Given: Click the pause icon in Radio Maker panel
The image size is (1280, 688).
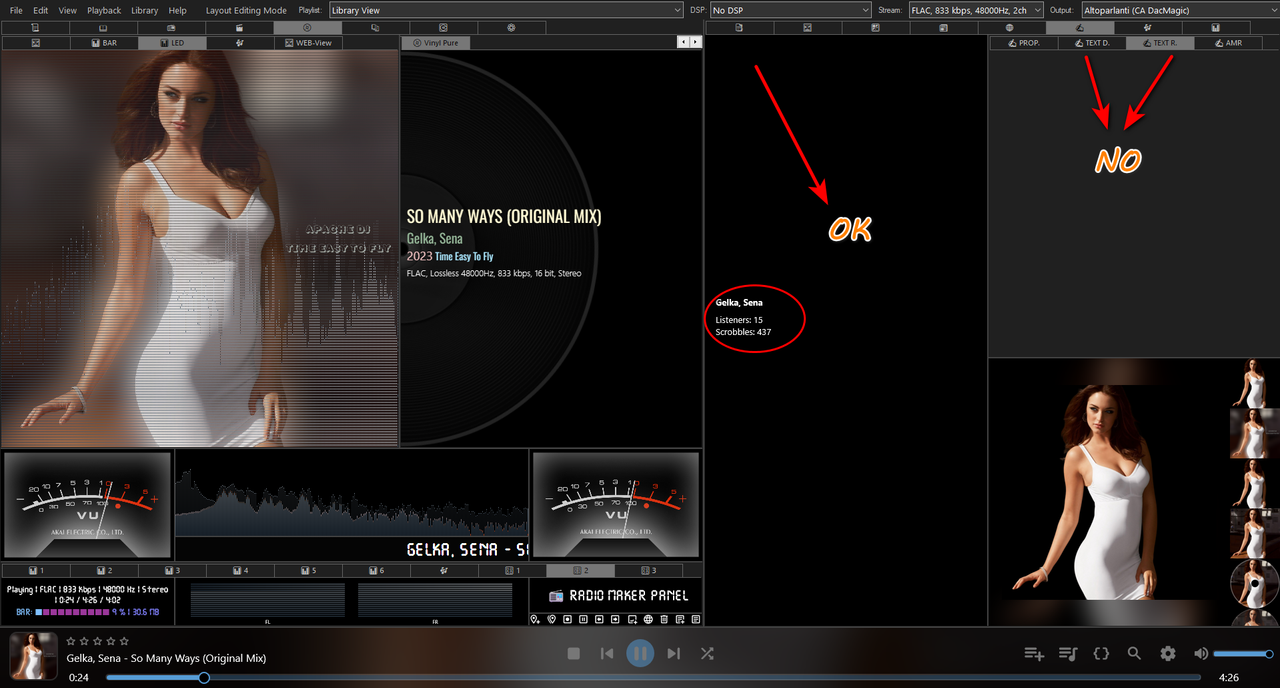Looking at the screenshot, I should 584,619.
